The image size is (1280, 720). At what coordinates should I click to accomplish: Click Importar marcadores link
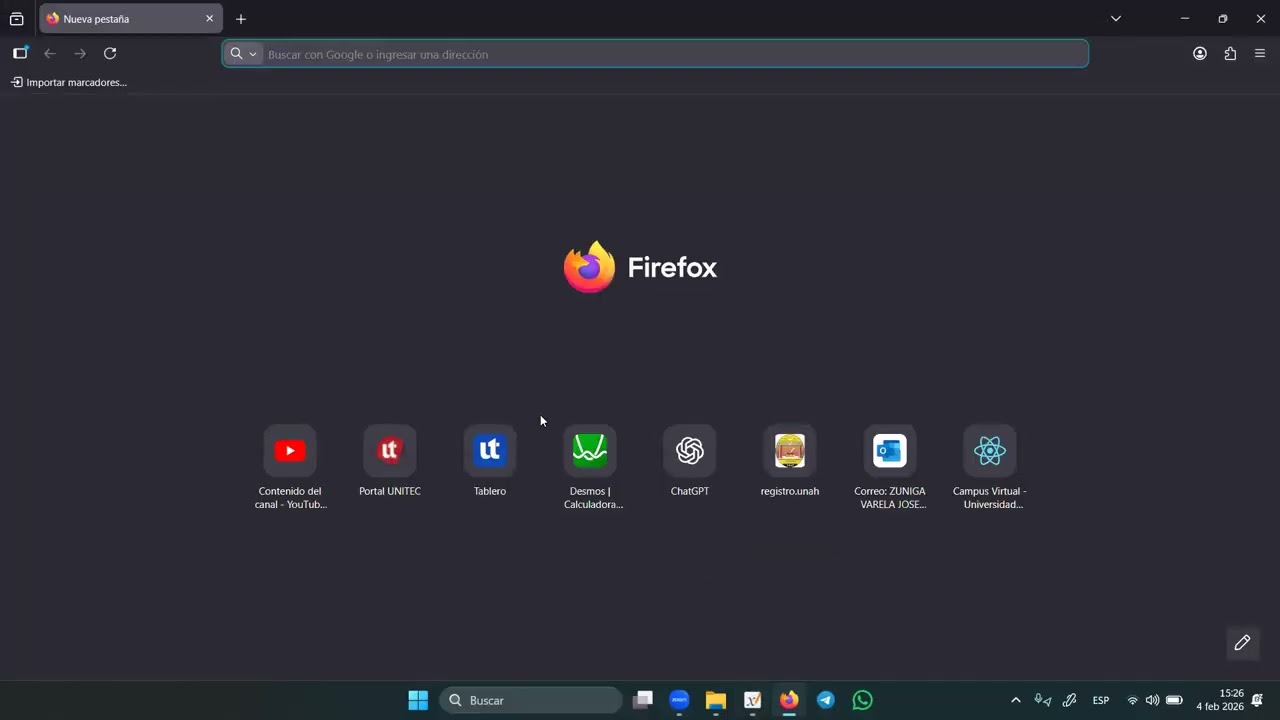(x=69, y=82)
